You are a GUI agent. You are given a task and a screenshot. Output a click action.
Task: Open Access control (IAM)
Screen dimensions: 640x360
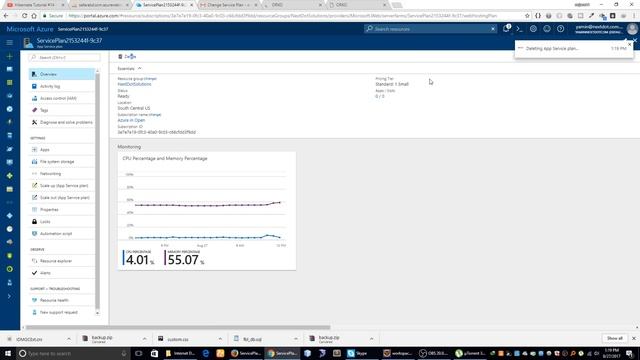pyautogui.click(x=62, y=98)
